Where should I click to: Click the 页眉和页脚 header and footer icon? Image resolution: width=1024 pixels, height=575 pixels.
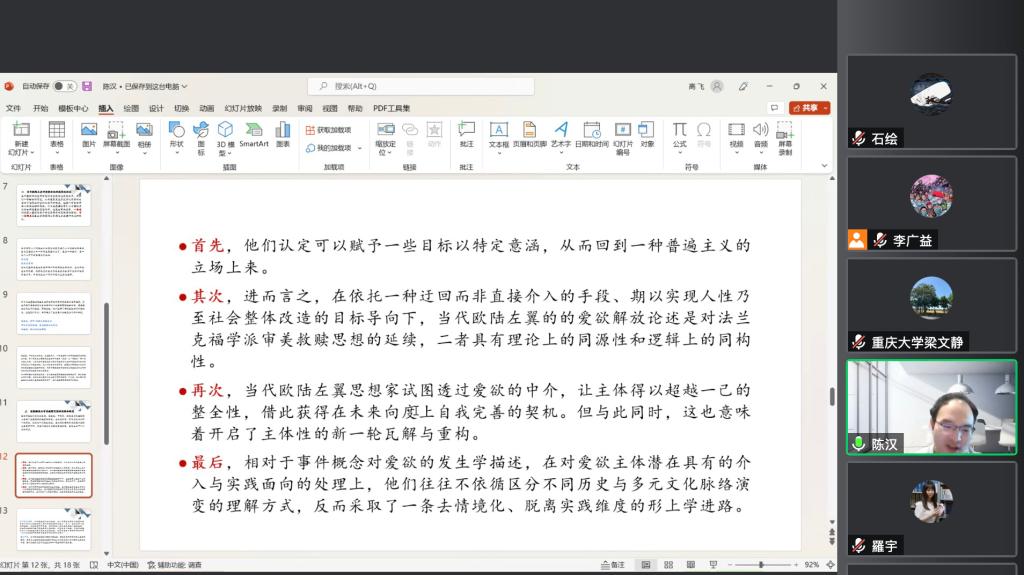530,134
